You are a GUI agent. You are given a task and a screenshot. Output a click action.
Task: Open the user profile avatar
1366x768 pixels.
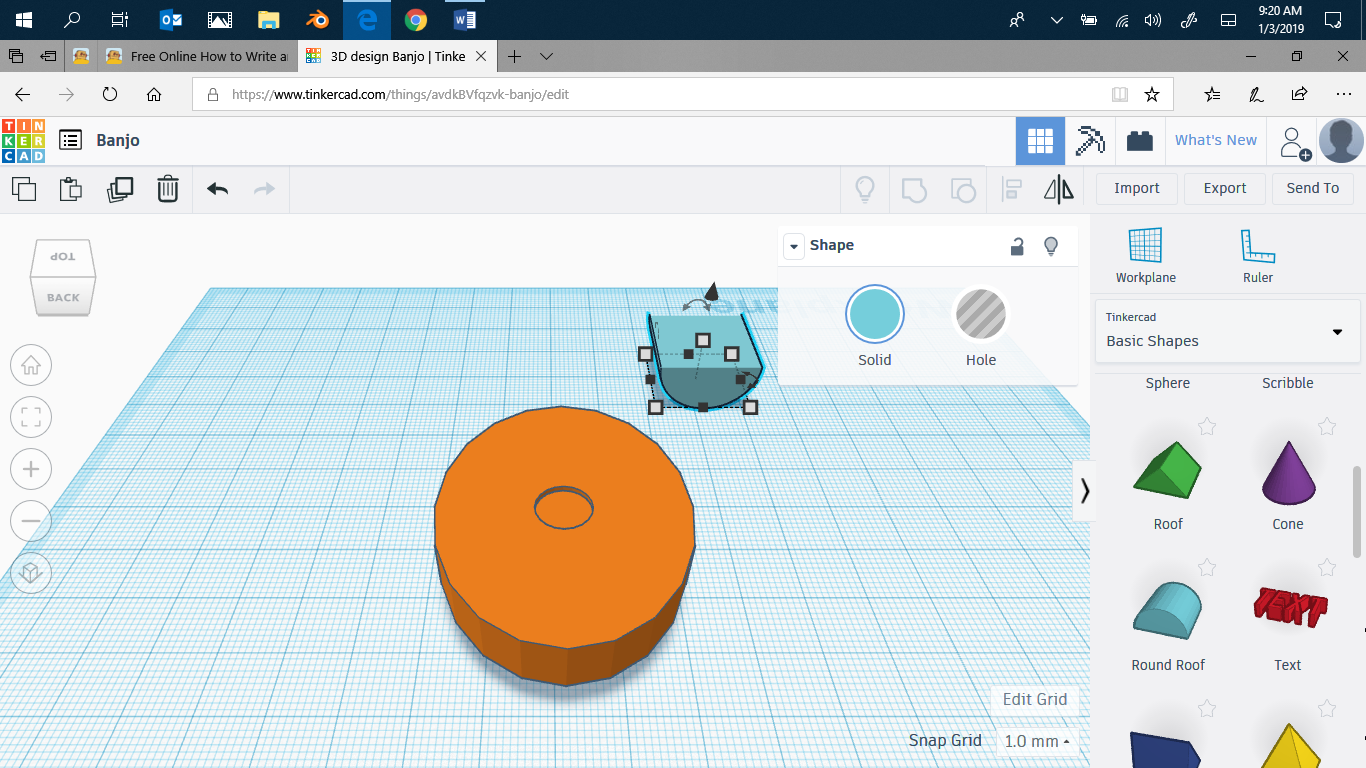tap(1341, 141)
